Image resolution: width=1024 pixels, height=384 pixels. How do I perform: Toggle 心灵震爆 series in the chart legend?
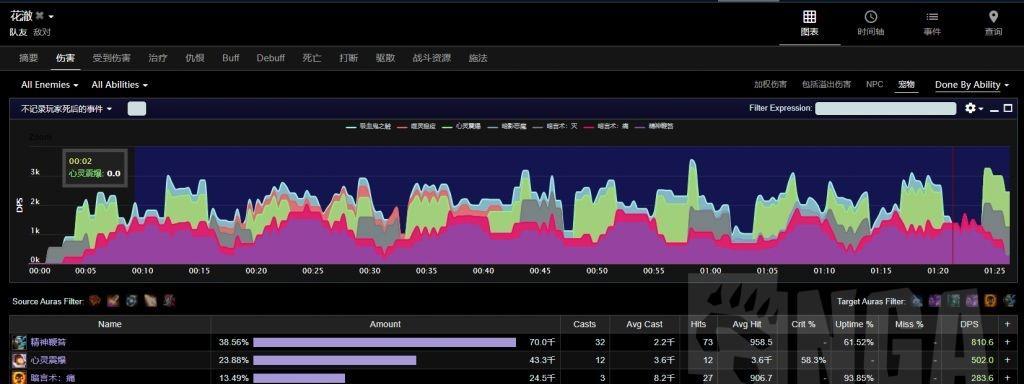click(x=461, y=127)
